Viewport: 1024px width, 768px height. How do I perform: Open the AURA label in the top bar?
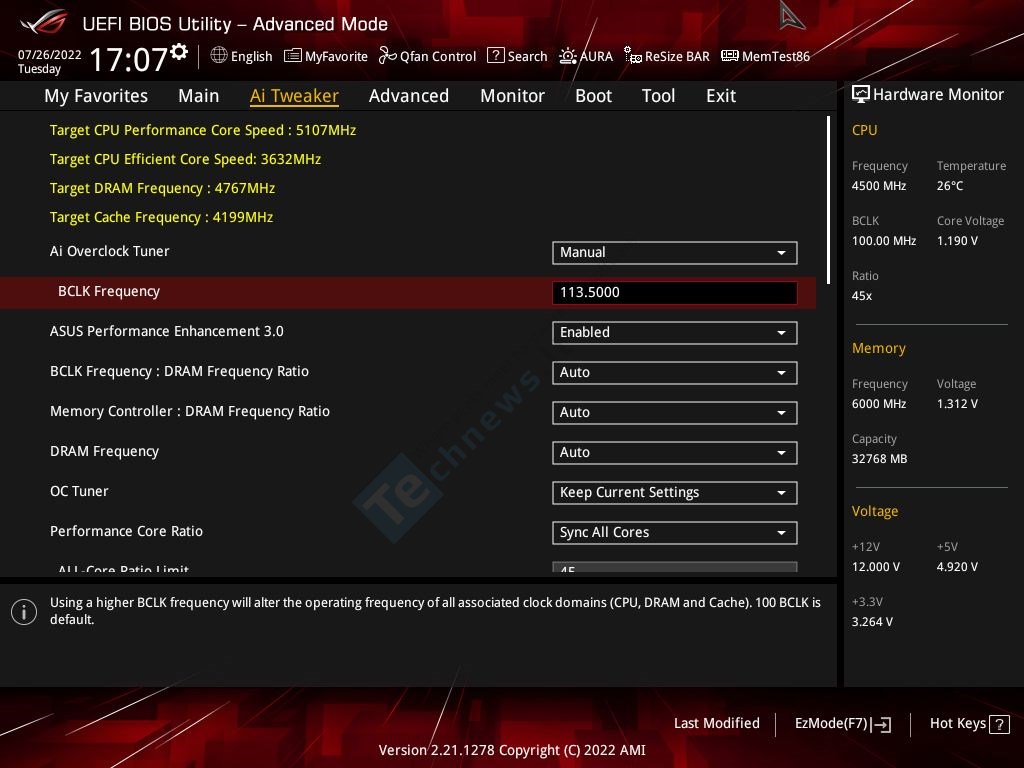pos(596,56)
